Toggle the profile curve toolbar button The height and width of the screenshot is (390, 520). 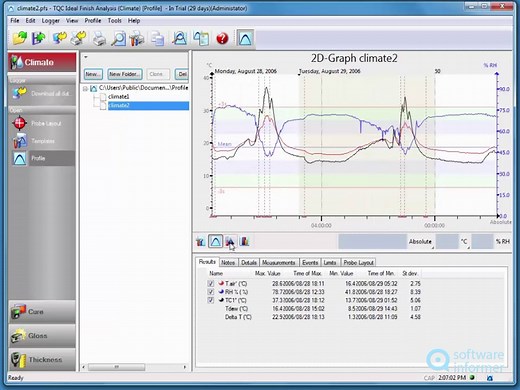(245, 38)
